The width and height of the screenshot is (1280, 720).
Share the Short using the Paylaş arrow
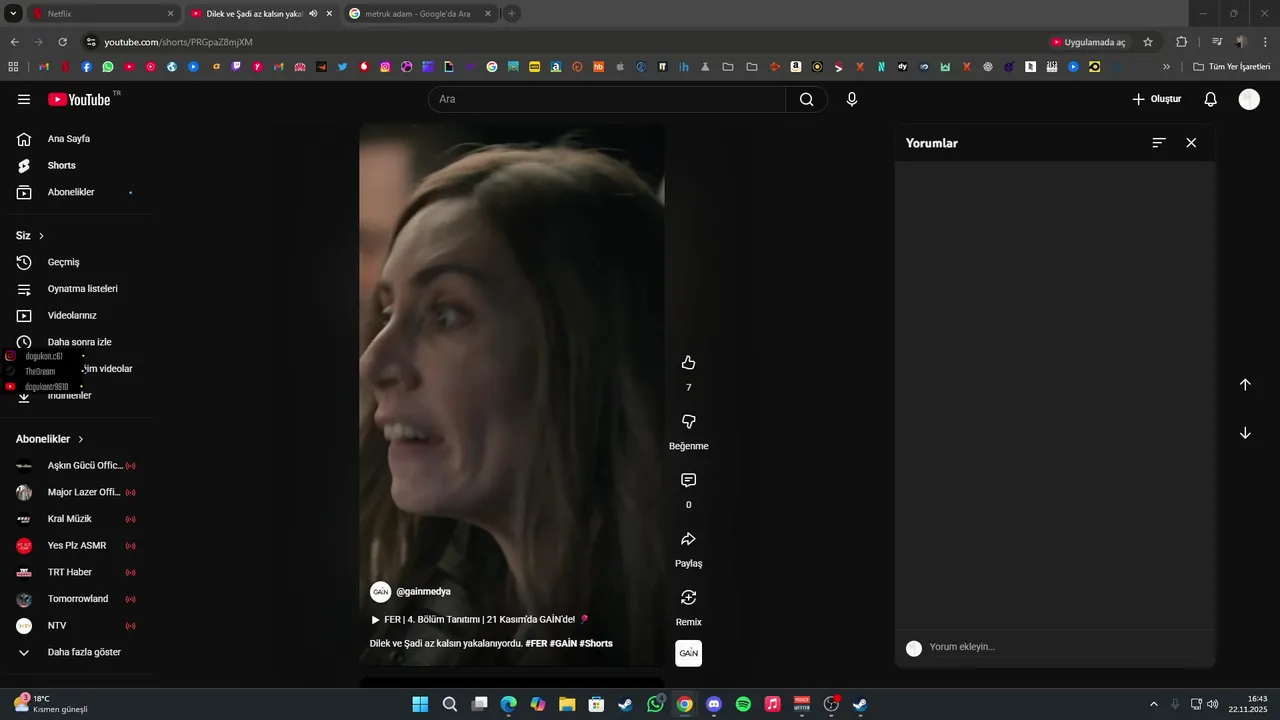click(x=688, y=539)
